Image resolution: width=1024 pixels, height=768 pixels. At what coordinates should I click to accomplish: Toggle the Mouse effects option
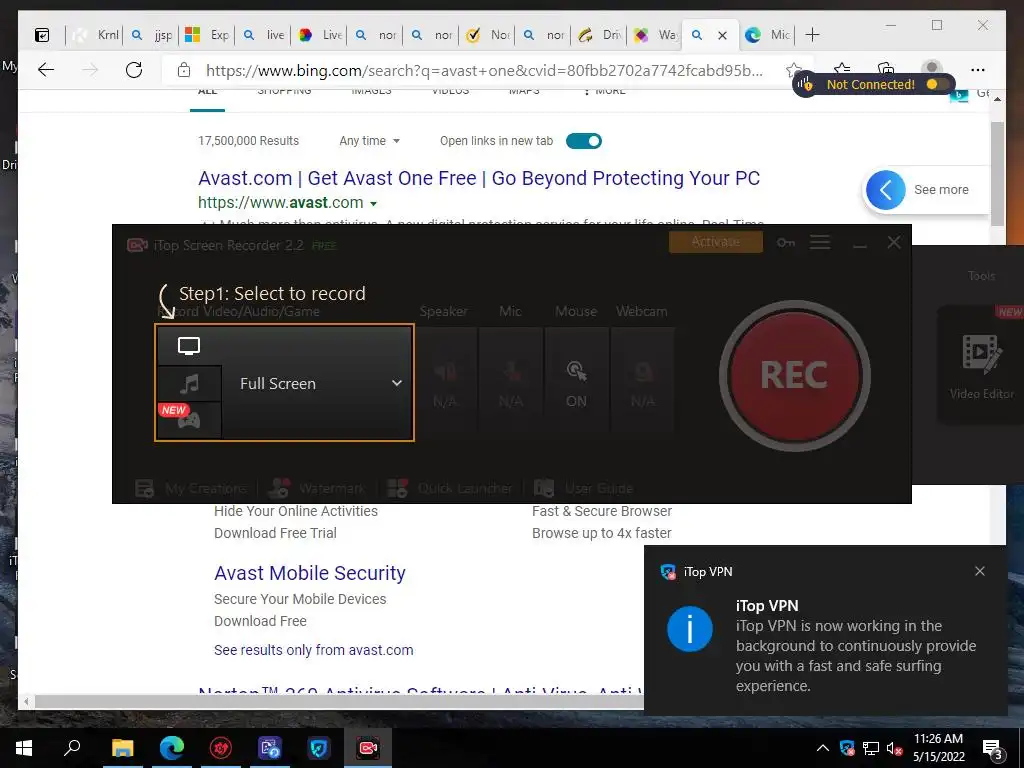576,381
